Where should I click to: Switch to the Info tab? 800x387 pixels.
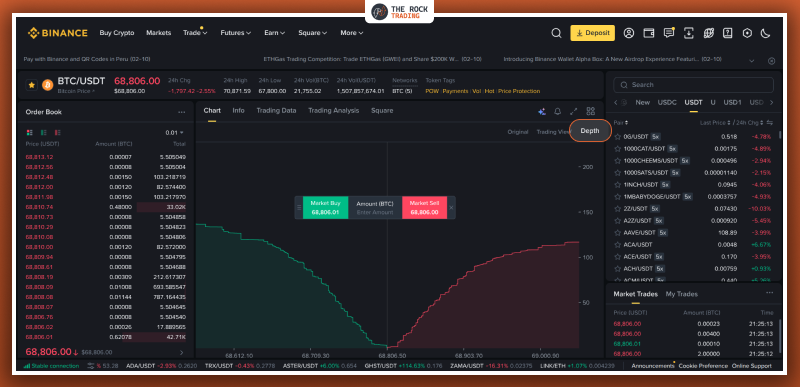click(x=238, y=111)
